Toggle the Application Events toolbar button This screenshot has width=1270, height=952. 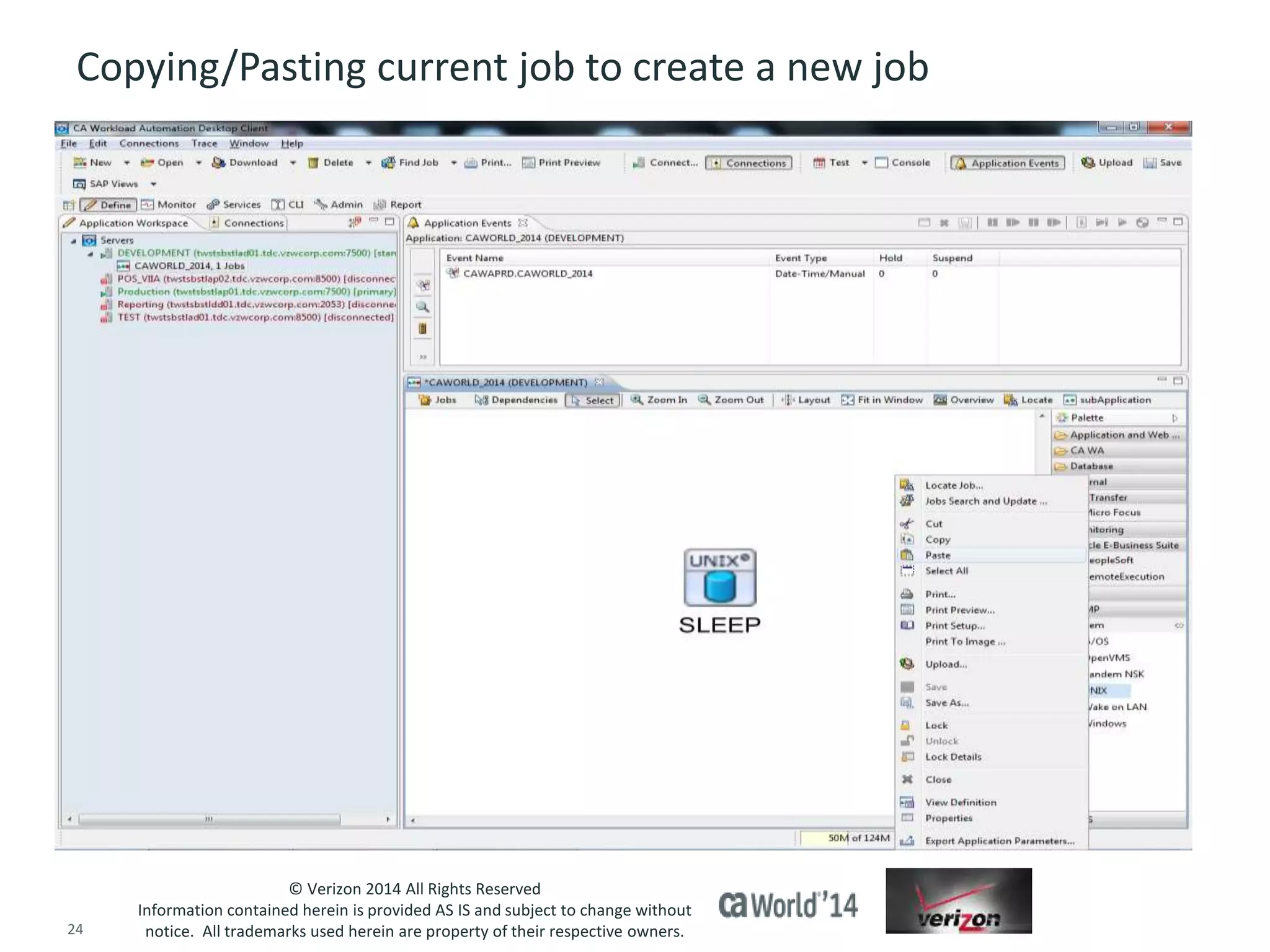[1008, 162]
